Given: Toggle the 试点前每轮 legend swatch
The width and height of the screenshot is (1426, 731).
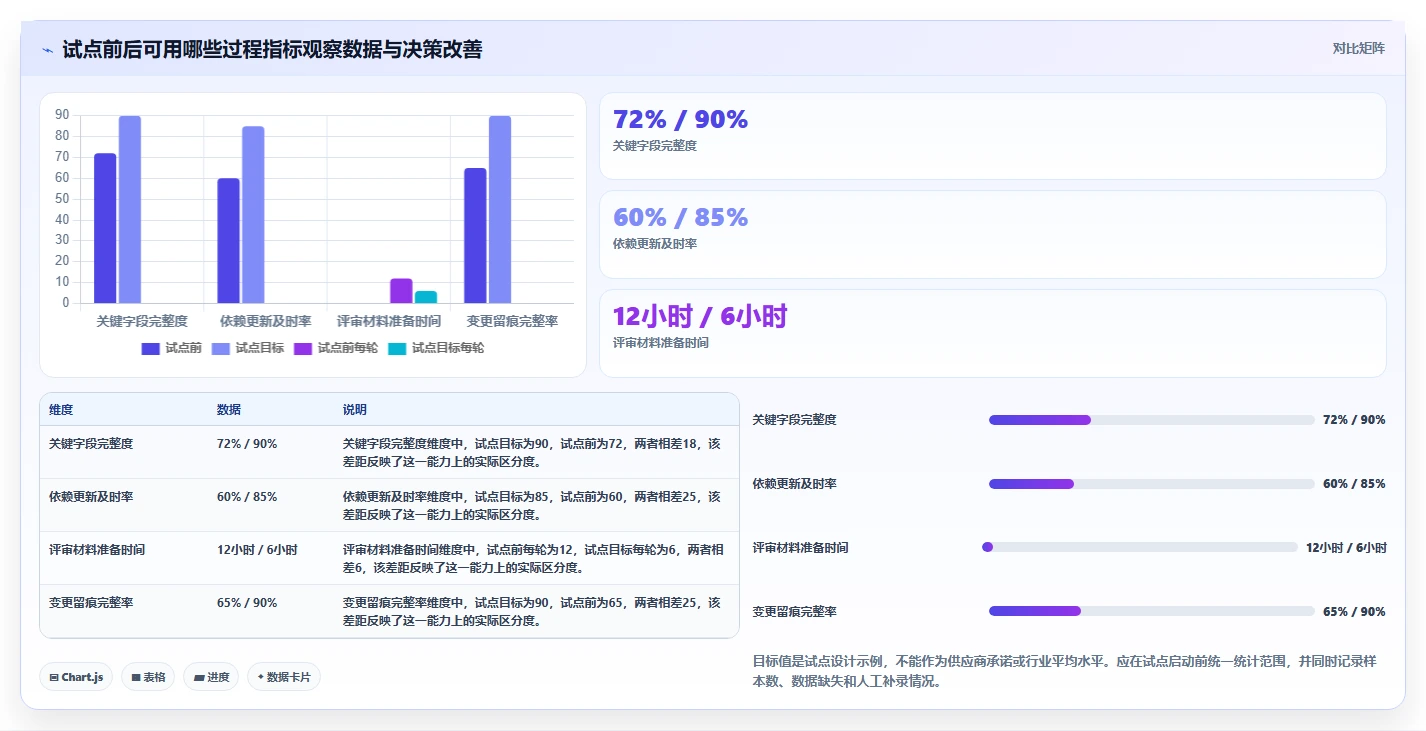Looking at the screenshot, I should (303, 348).
